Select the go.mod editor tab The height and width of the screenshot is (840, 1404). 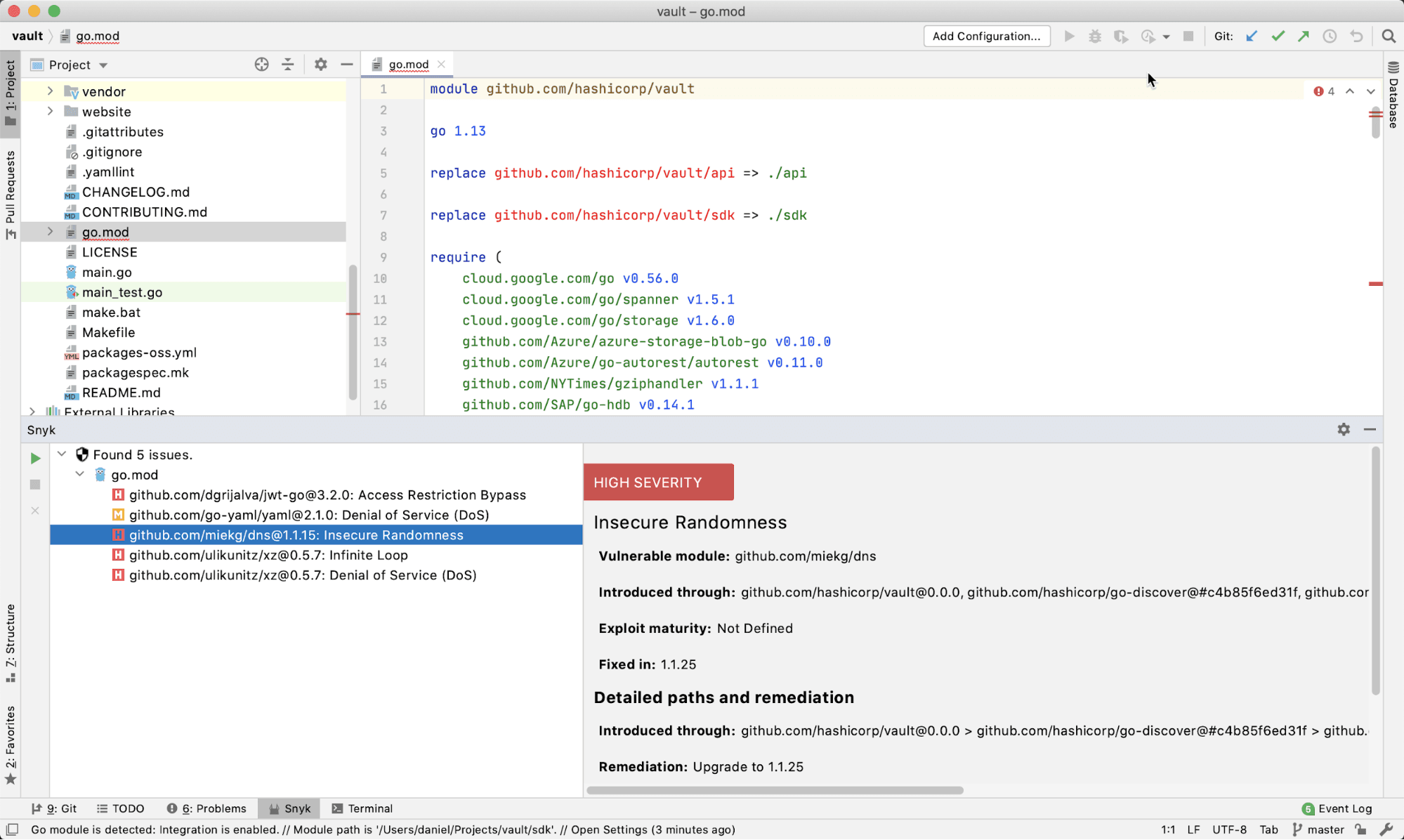tap(408, 65)
